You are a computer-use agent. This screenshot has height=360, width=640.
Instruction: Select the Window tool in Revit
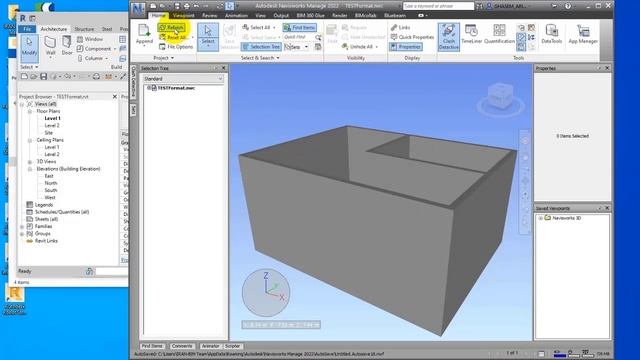pyautogui.click(x=90, y=39)
